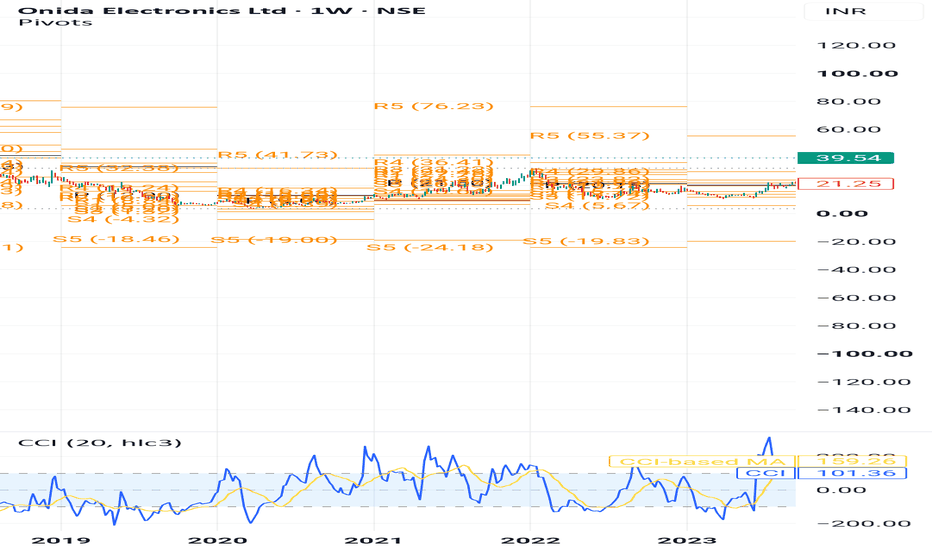This screenshot has height=550, width=932.
Task: Click the blue CCI axis label
Action: (766, 473)
